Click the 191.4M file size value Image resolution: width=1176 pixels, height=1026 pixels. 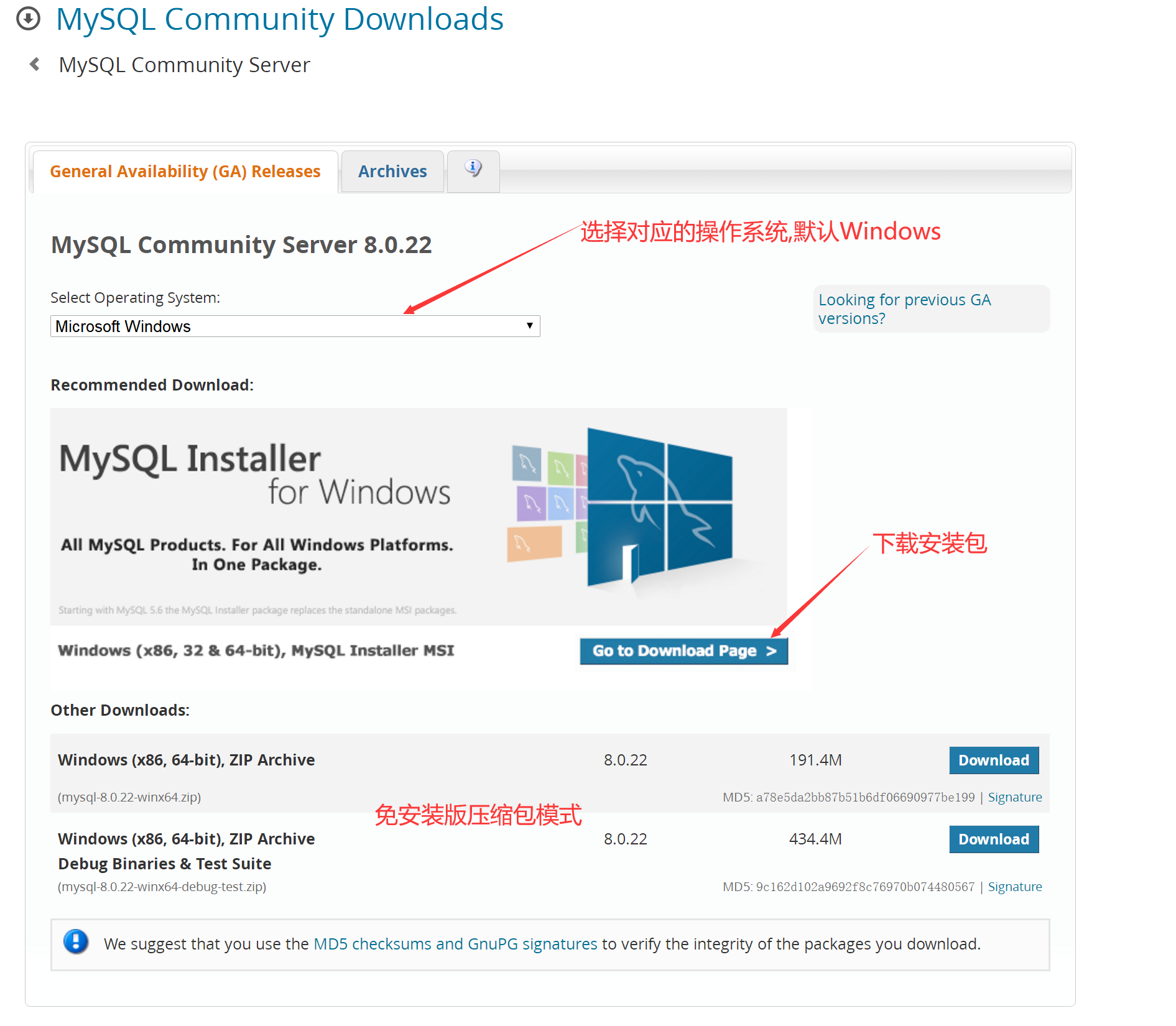point(815,760)
